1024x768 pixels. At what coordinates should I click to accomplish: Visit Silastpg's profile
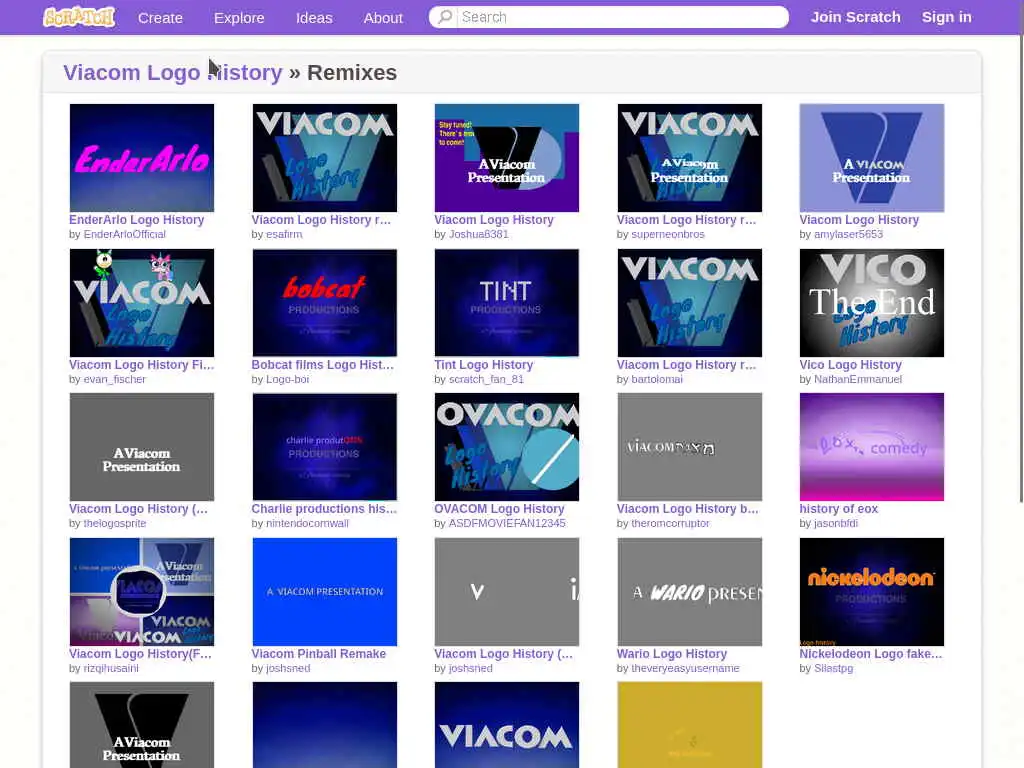(833, 669)
